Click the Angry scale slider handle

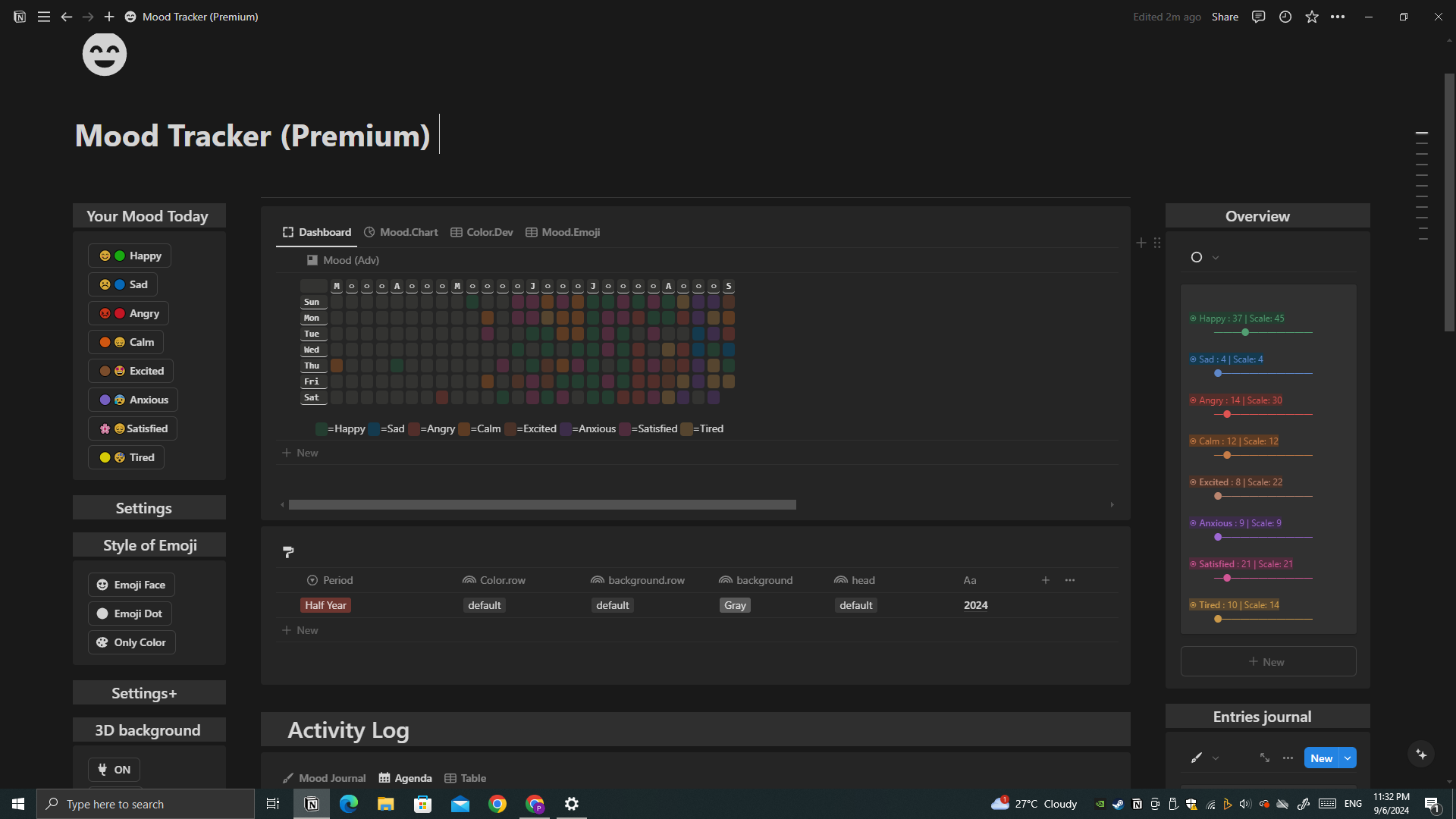(x=1227, y=414)
